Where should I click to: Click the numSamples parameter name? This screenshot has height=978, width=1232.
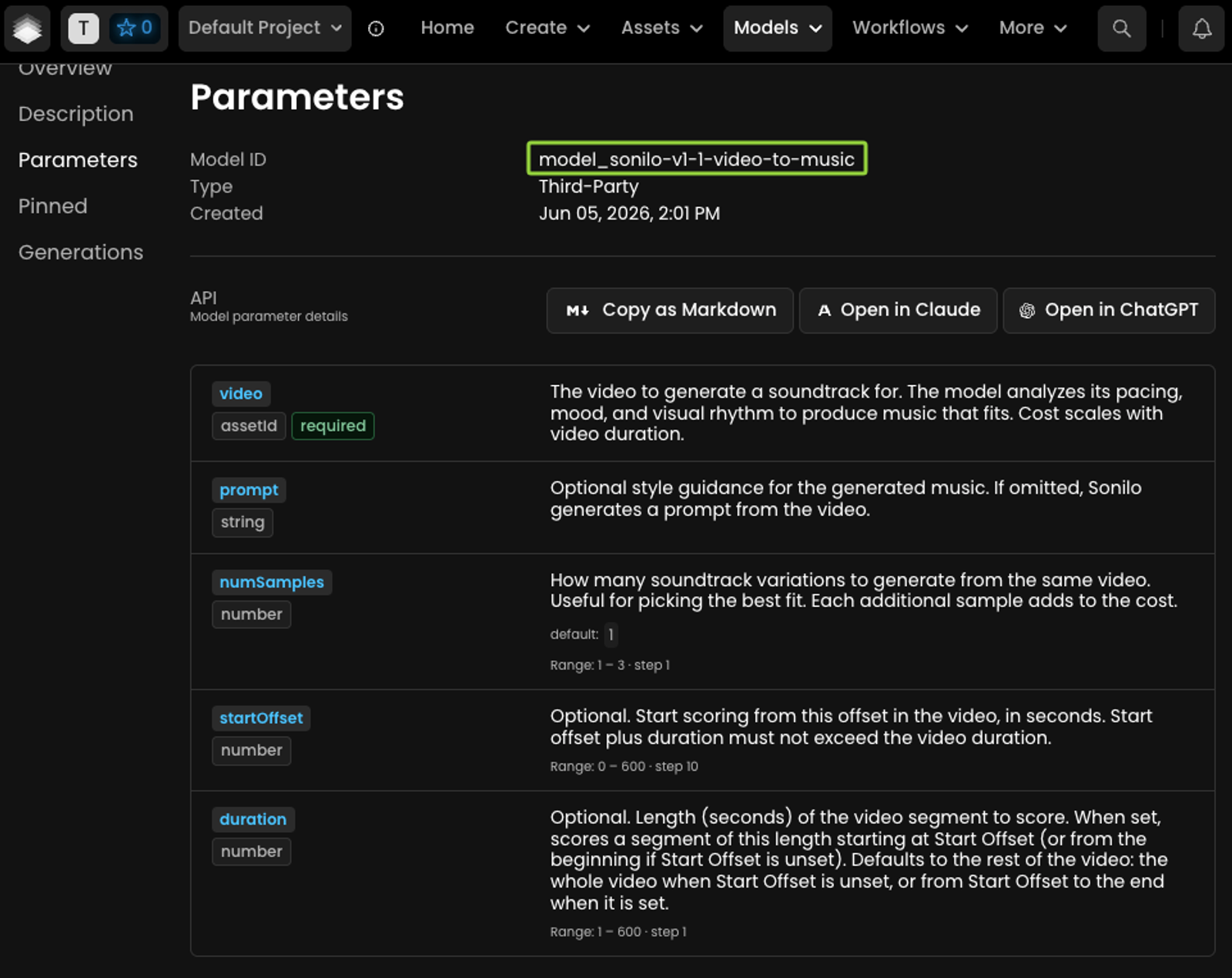(x=272, y=582)
